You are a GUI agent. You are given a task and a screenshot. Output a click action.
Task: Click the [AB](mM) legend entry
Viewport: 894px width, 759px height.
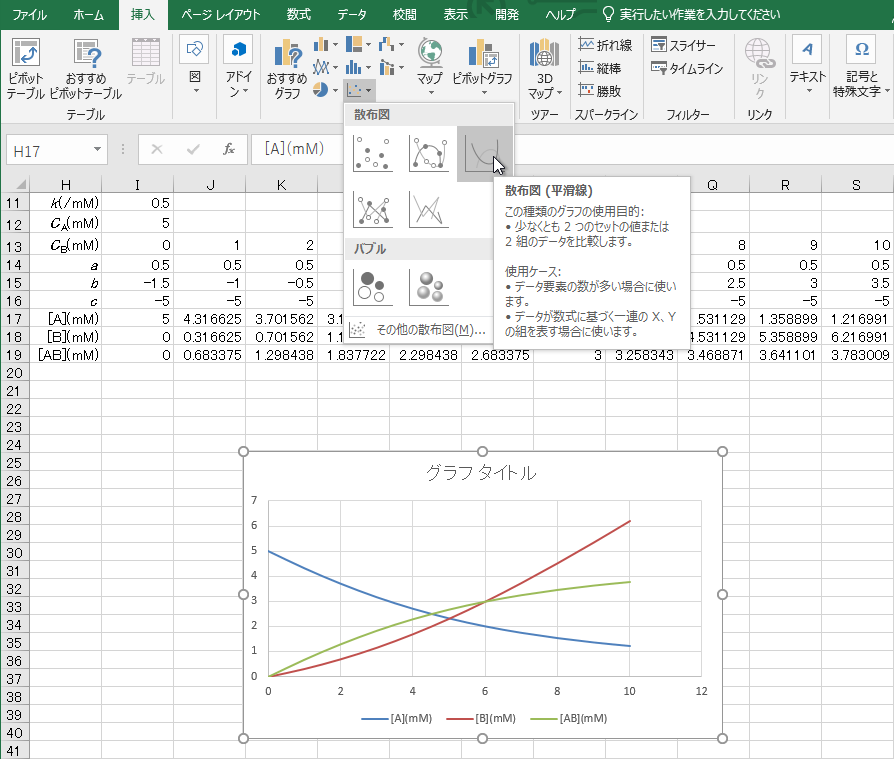(569, 719)
